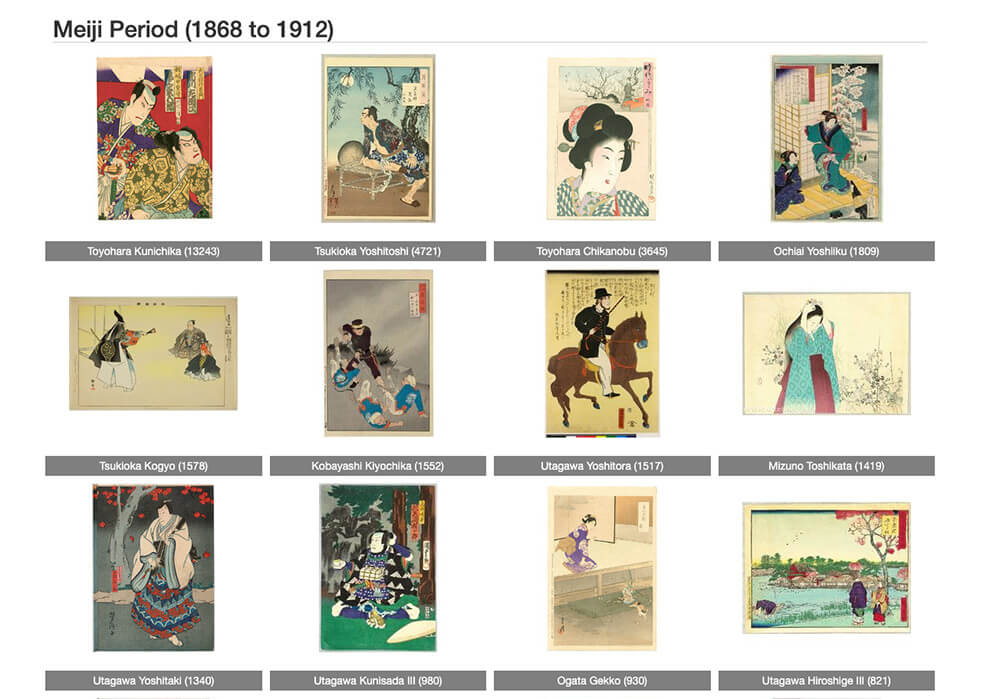Open the Toyohara Kunichika print thumbnail
The image size is (1000, 699).
154,138
